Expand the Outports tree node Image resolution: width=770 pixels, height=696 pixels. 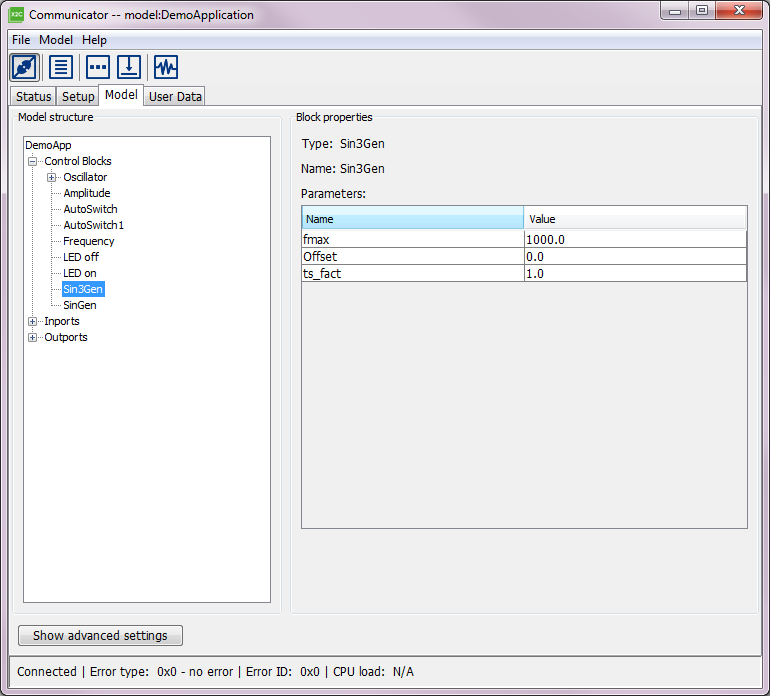(x=33, y=337)
